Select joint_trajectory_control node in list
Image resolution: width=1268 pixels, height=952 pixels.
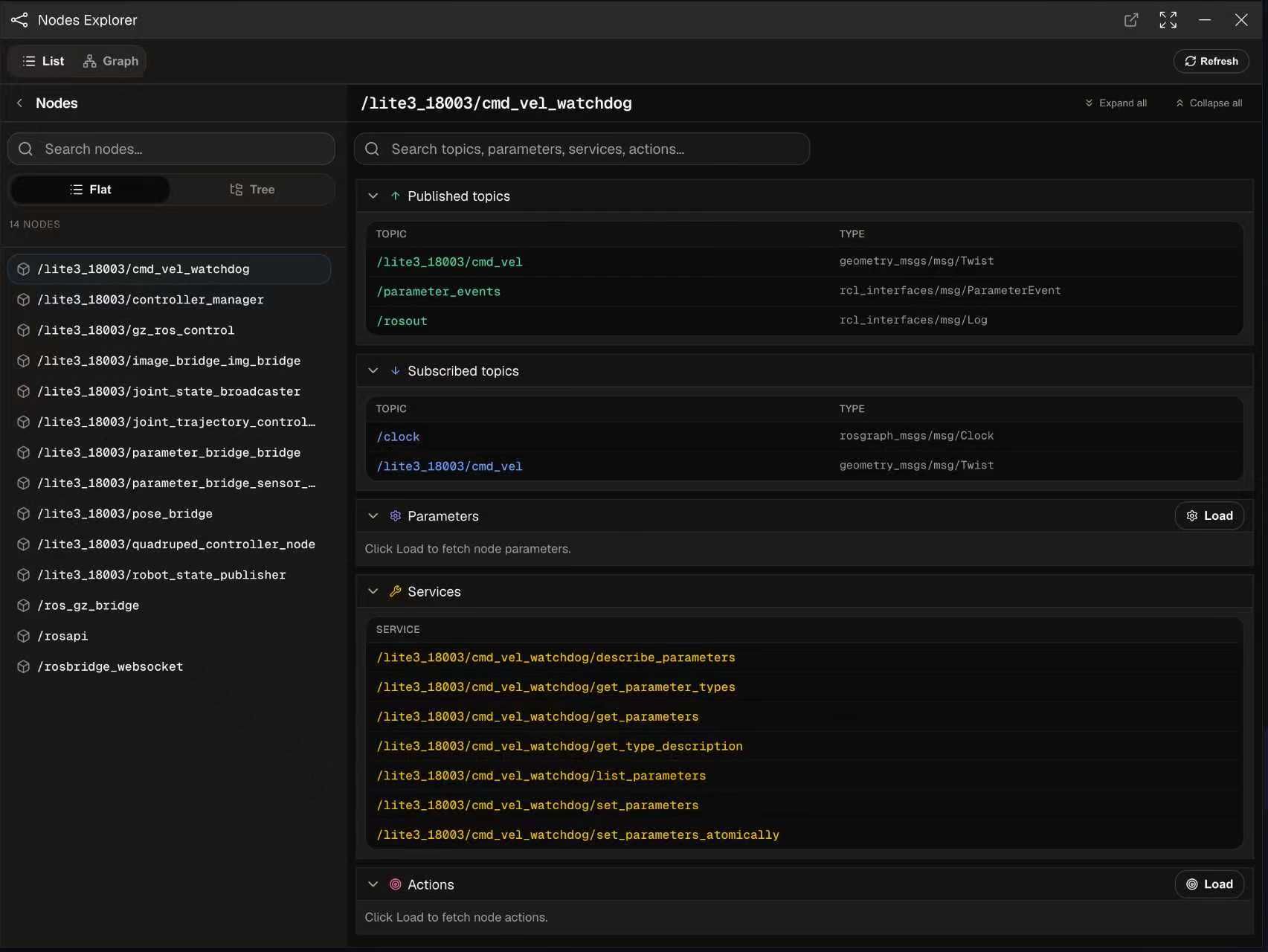tap(170, 422)
